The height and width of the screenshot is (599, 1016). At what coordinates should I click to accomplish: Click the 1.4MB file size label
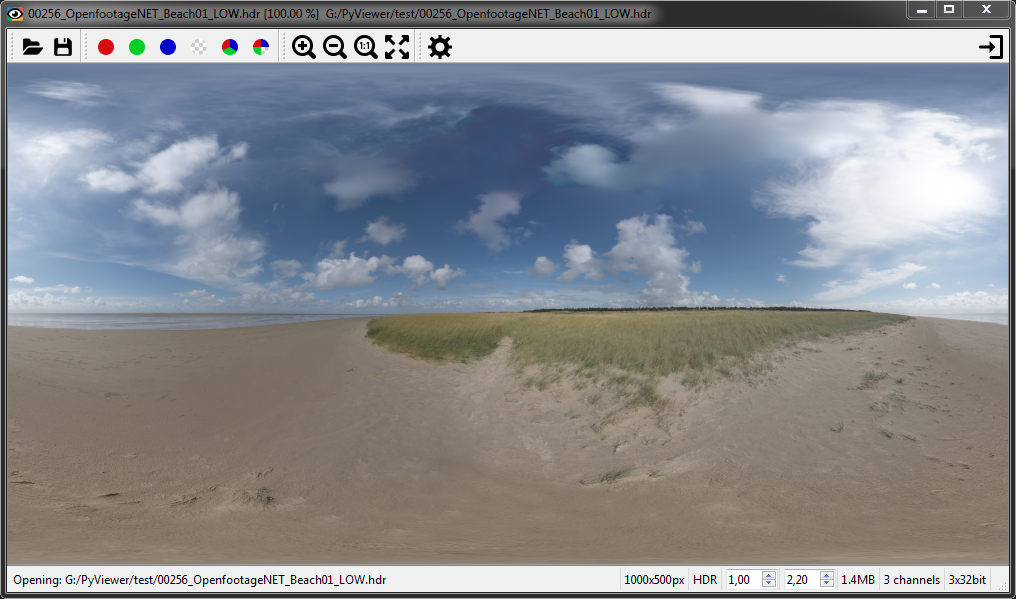(858, 580)
